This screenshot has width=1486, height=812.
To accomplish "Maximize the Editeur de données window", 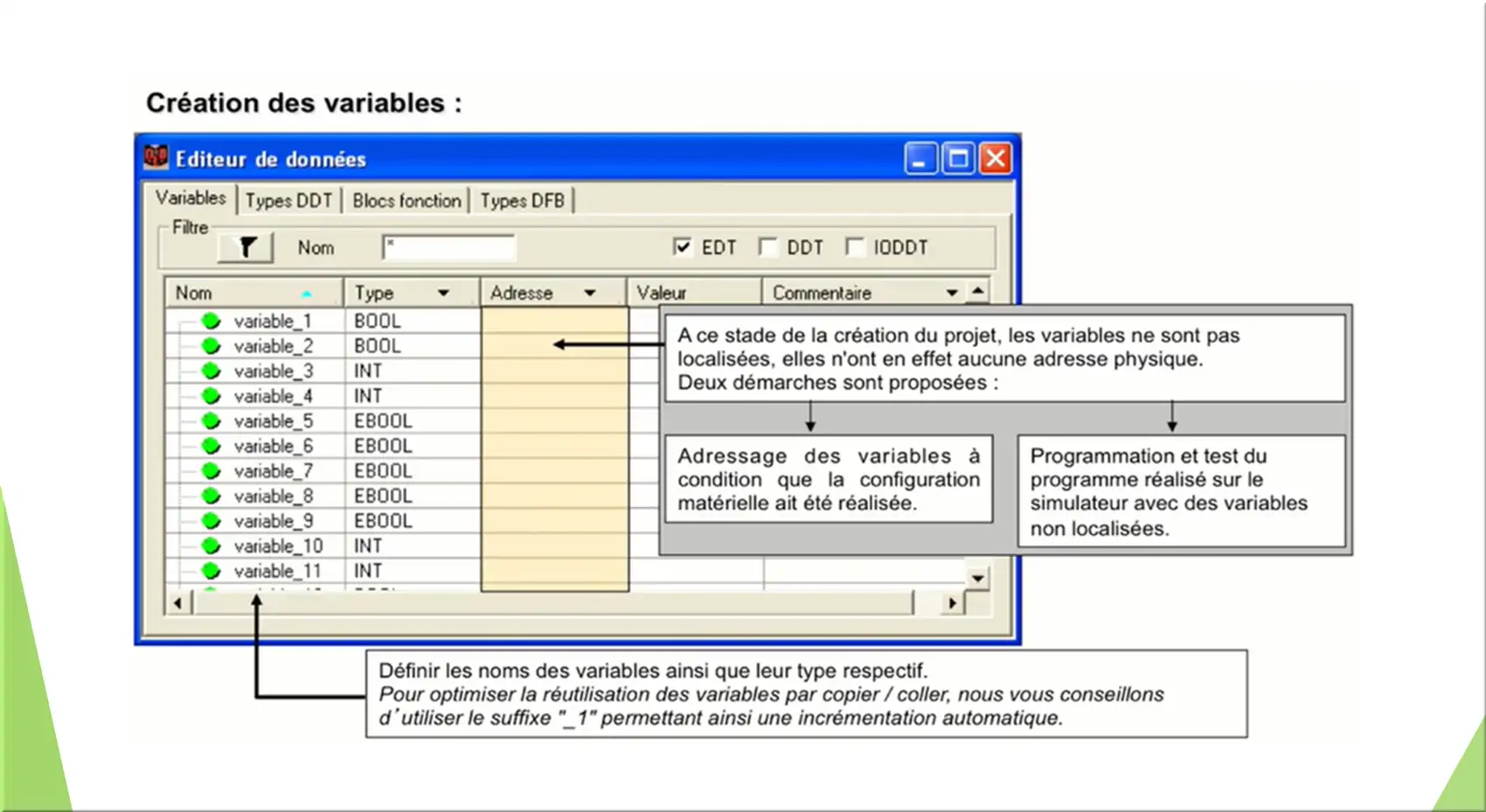I will tap(958, 159).
